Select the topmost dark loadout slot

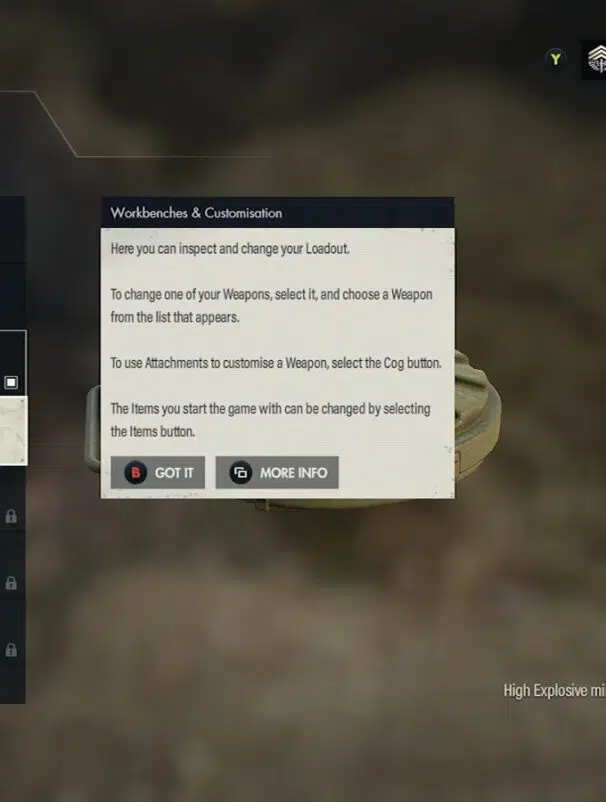(x=12, y=229)
